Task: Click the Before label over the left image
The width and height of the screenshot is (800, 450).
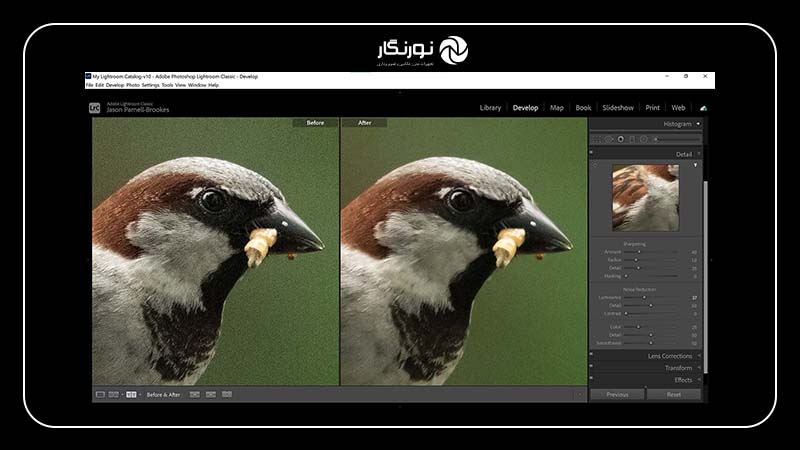Action: 315,123
